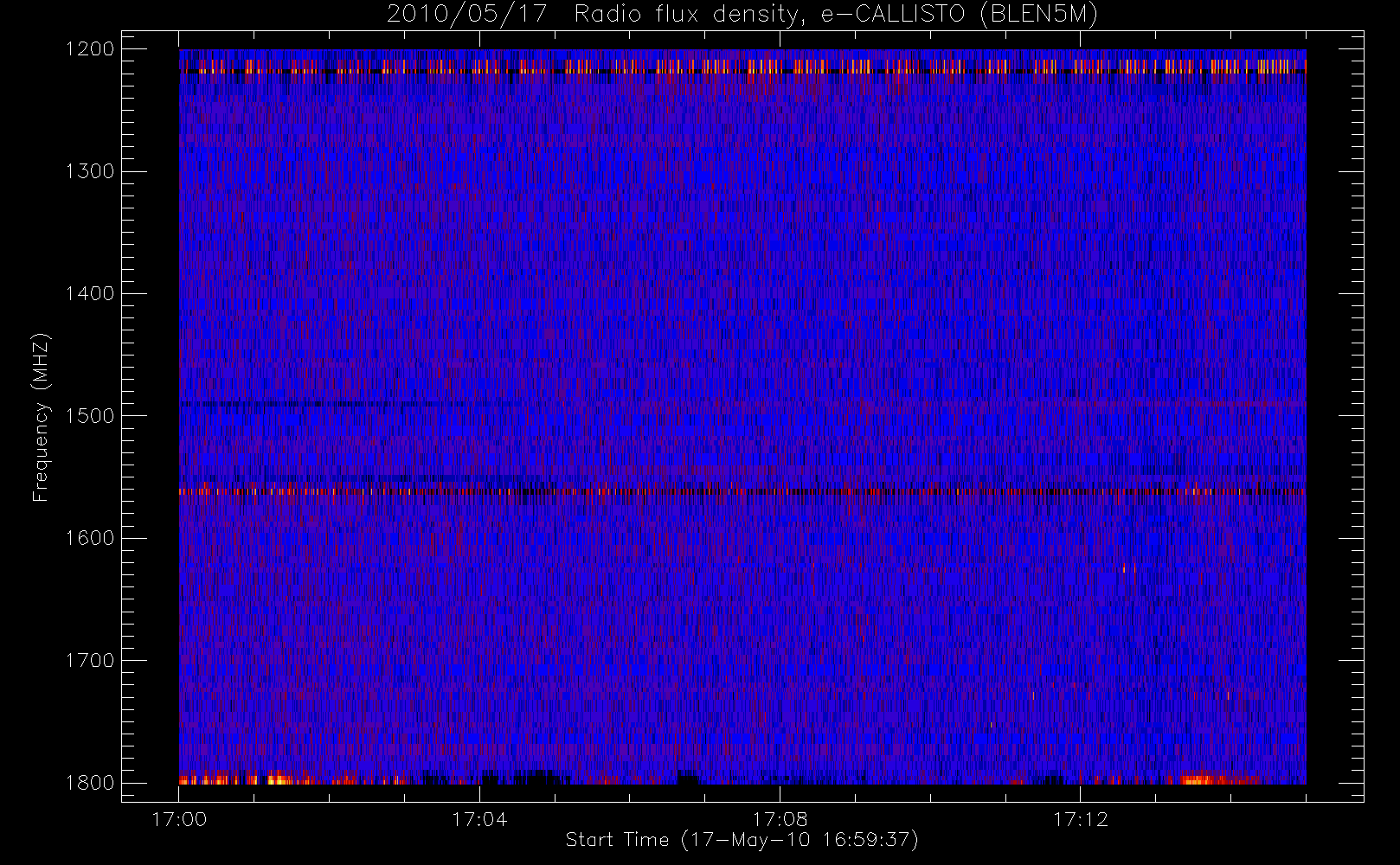The image size is (1400, 865).
Task: Select the 'Frequency (MHZ)' axis label
Action: (41, 417)
